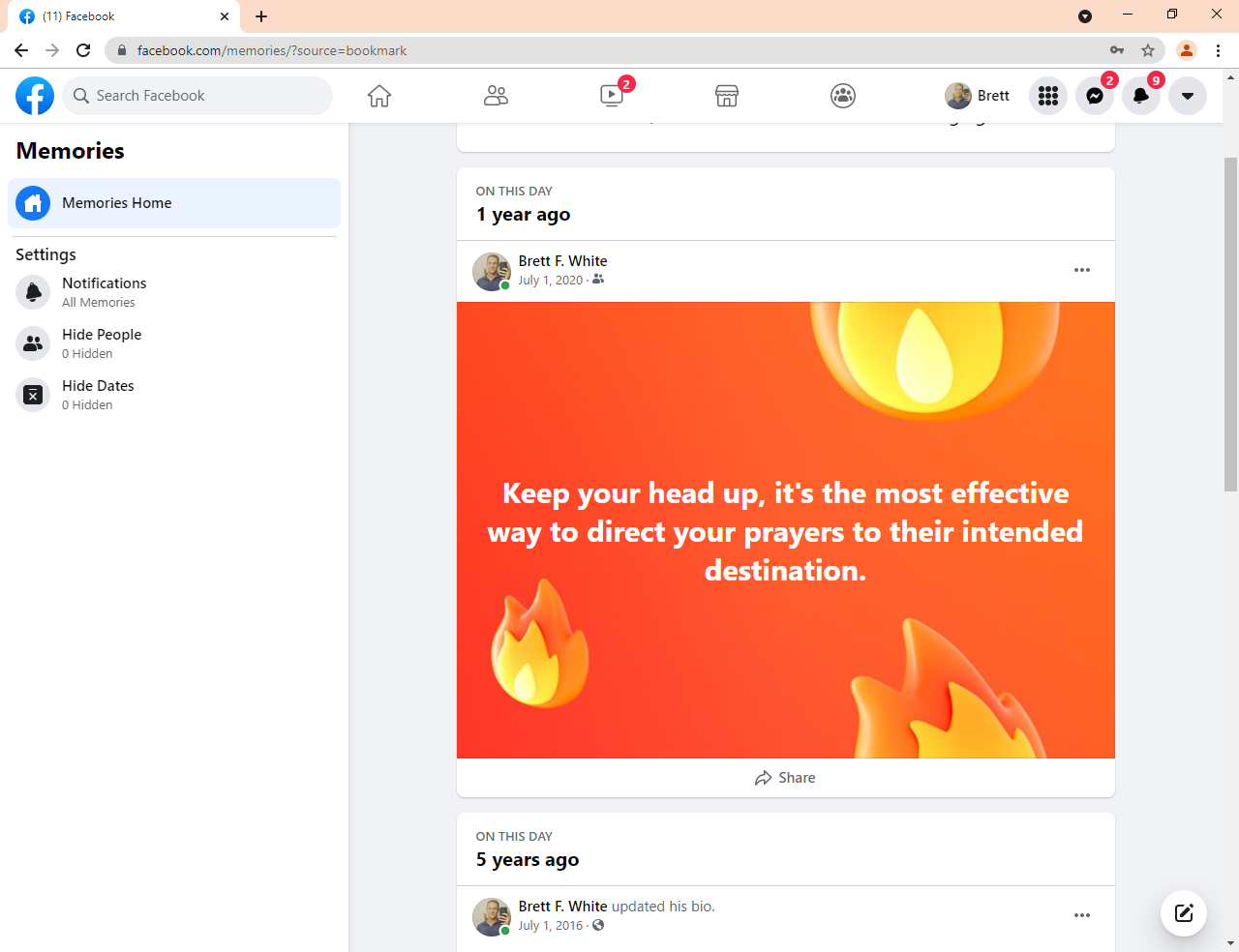Open Hide People settings
Viewport: 1239px width, 952px height.
tap(102, 343)
